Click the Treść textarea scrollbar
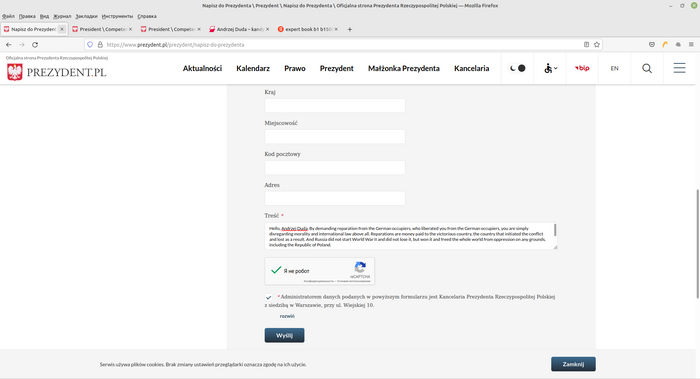The width and height of the screenshot is (700, 379). 555,230
